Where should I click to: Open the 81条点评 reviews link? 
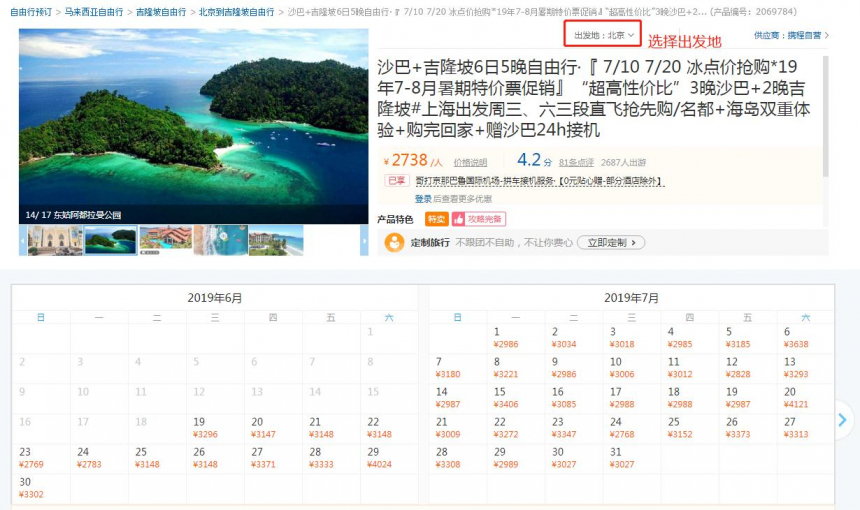point(576,162)
